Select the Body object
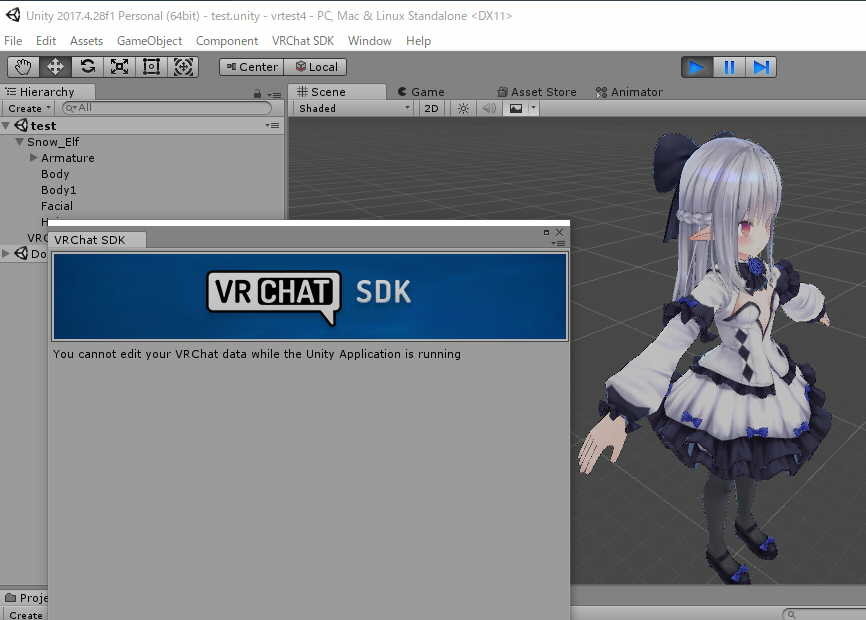866x620 pixels. pos(55,174)
